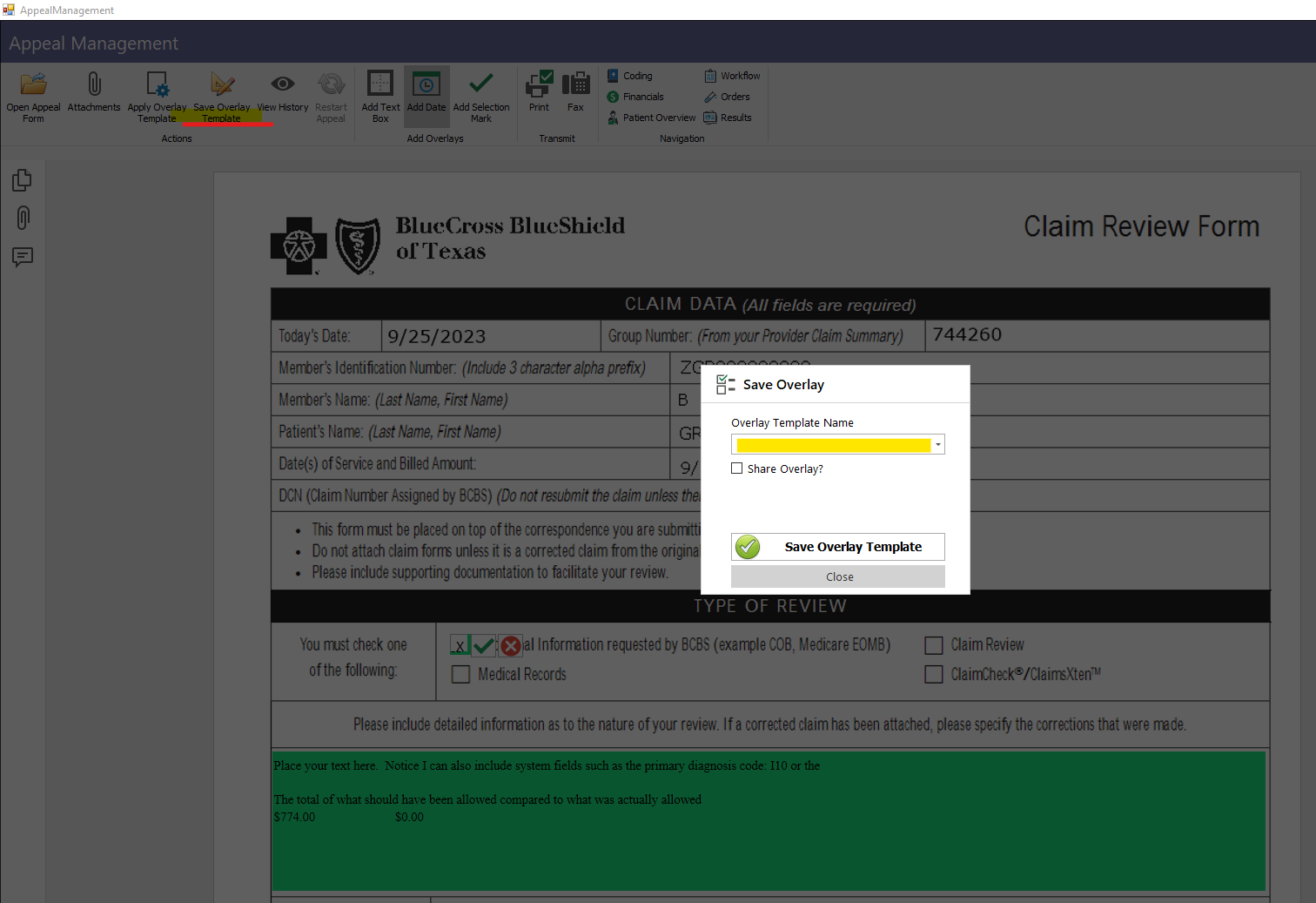Navigate to Workflow

[x=732, y=76]
